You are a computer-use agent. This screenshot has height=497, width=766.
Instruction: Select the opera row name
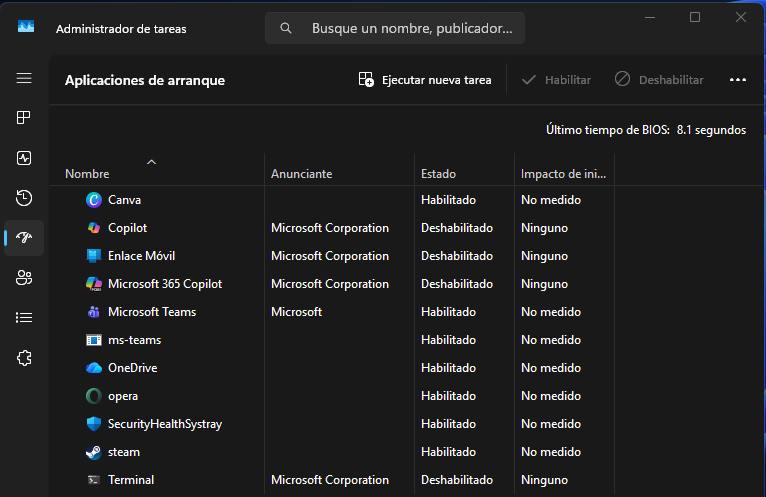(x=123, y=396)
